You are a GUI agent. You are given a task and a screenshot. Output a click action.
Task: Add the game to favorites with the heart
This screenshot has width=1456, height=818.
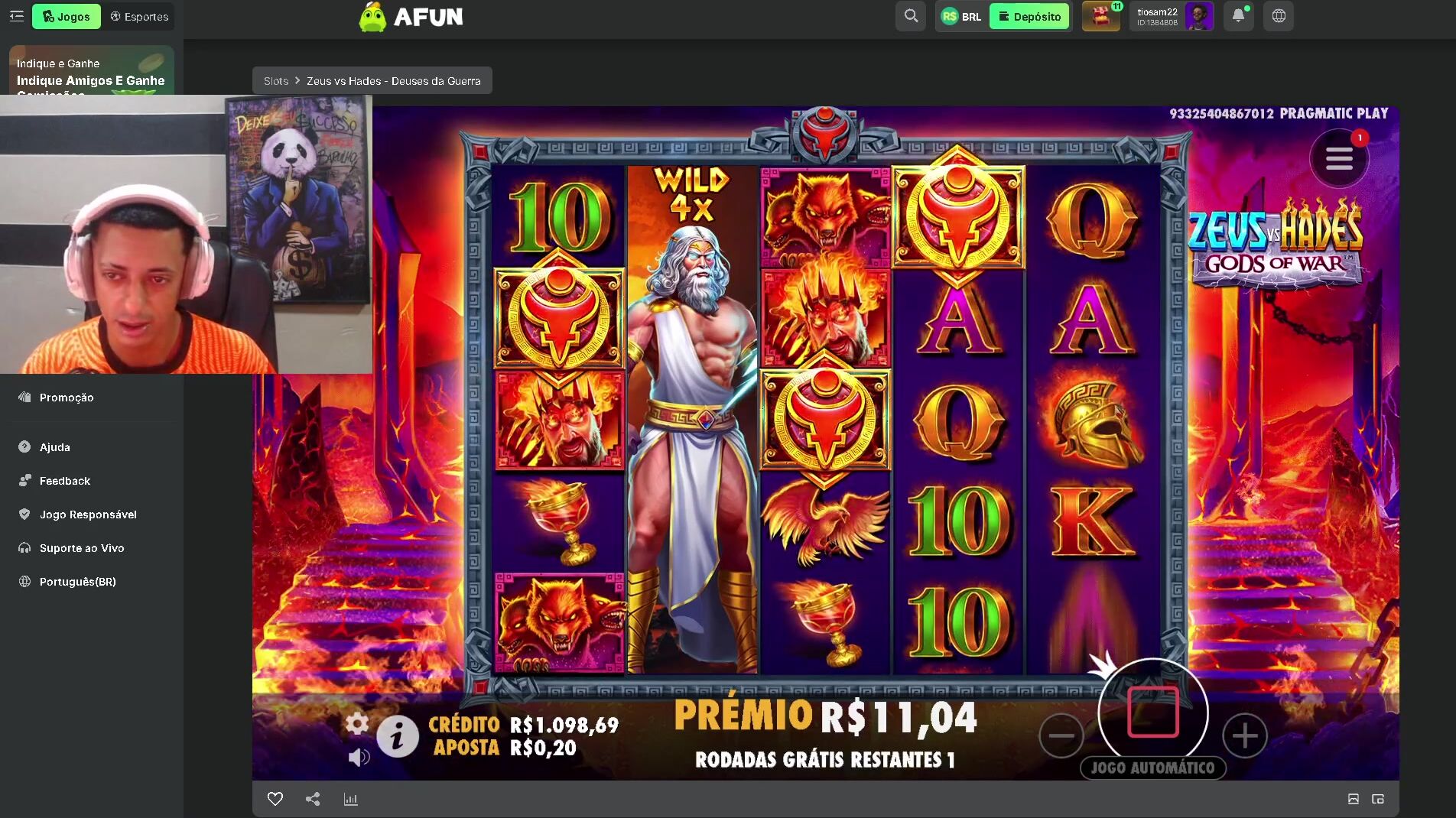[x=275, y=799]
